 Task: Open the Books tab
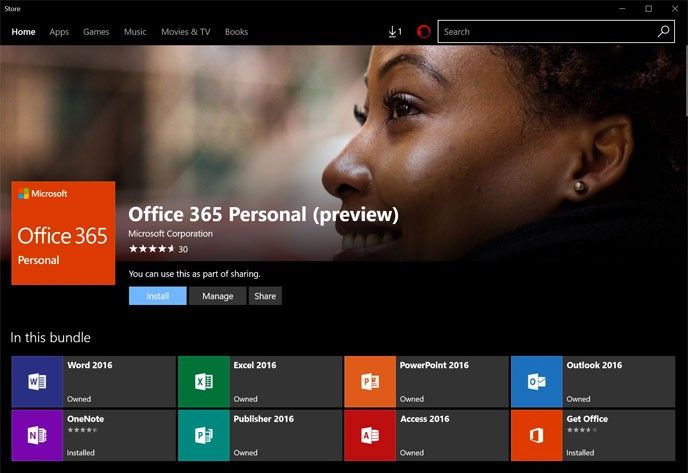pos(236,32)
